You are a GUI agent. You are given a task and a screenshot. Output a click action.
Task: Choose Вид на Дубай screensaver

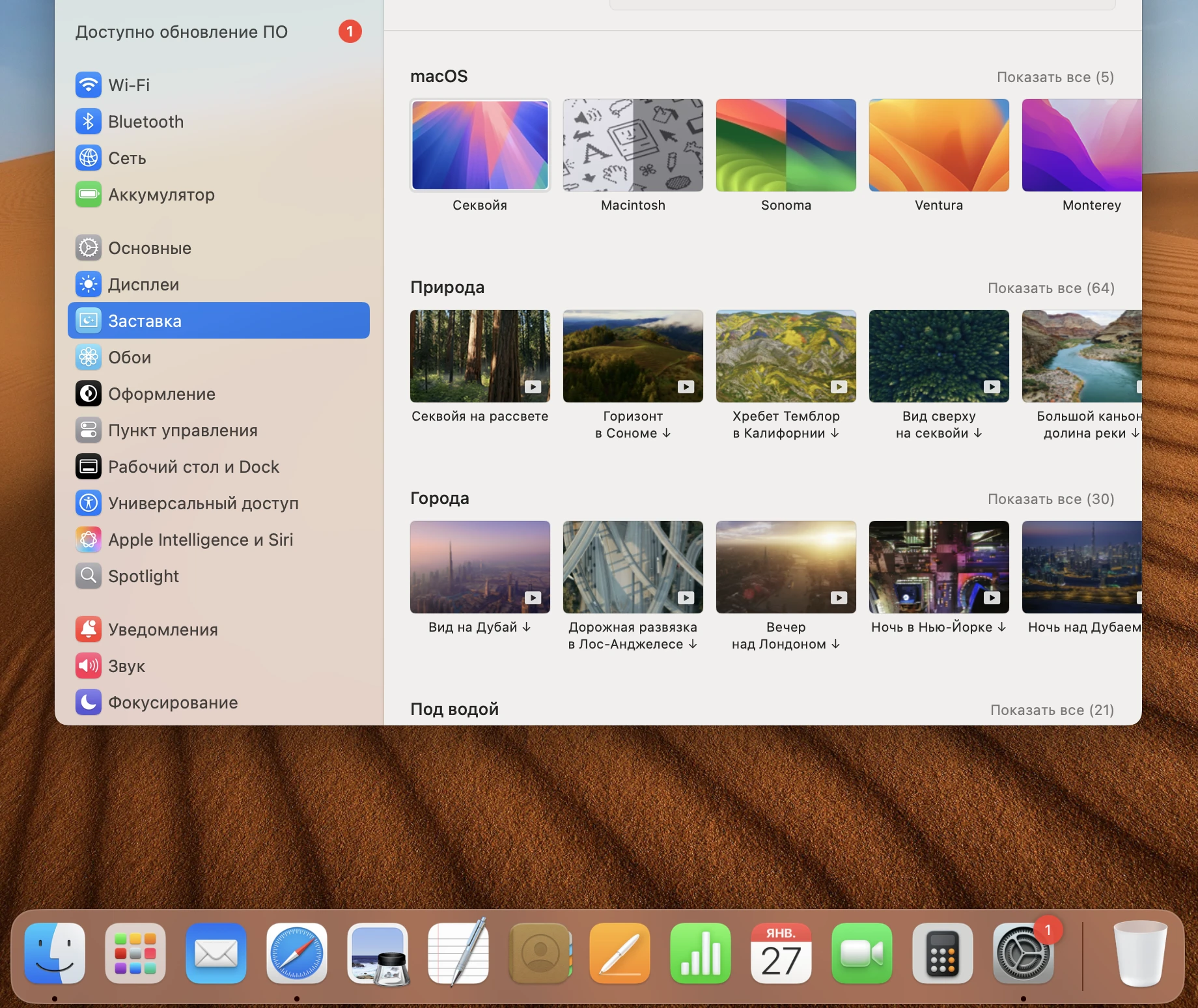480,567
